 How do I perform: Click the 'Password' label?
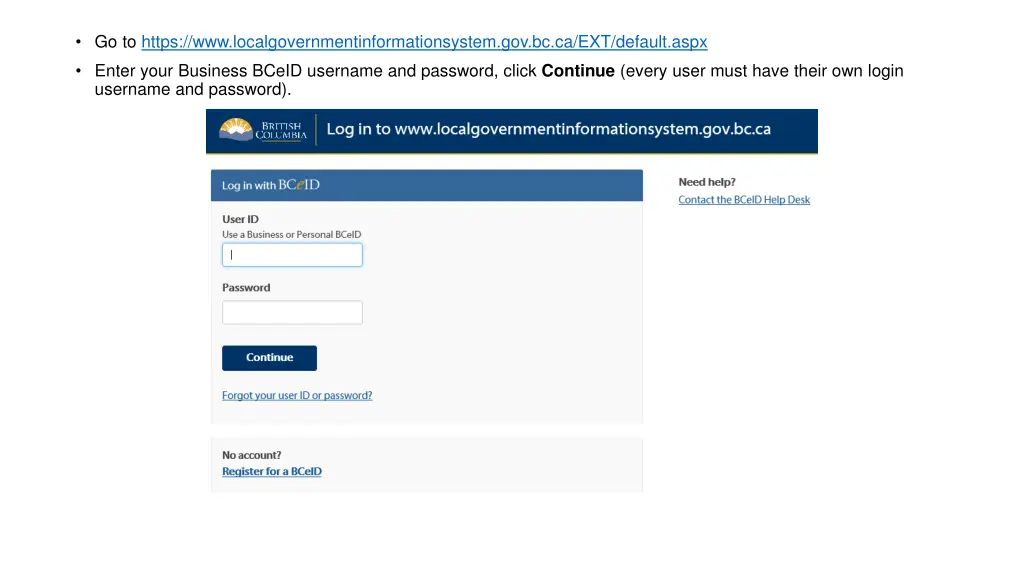point(246,287)
